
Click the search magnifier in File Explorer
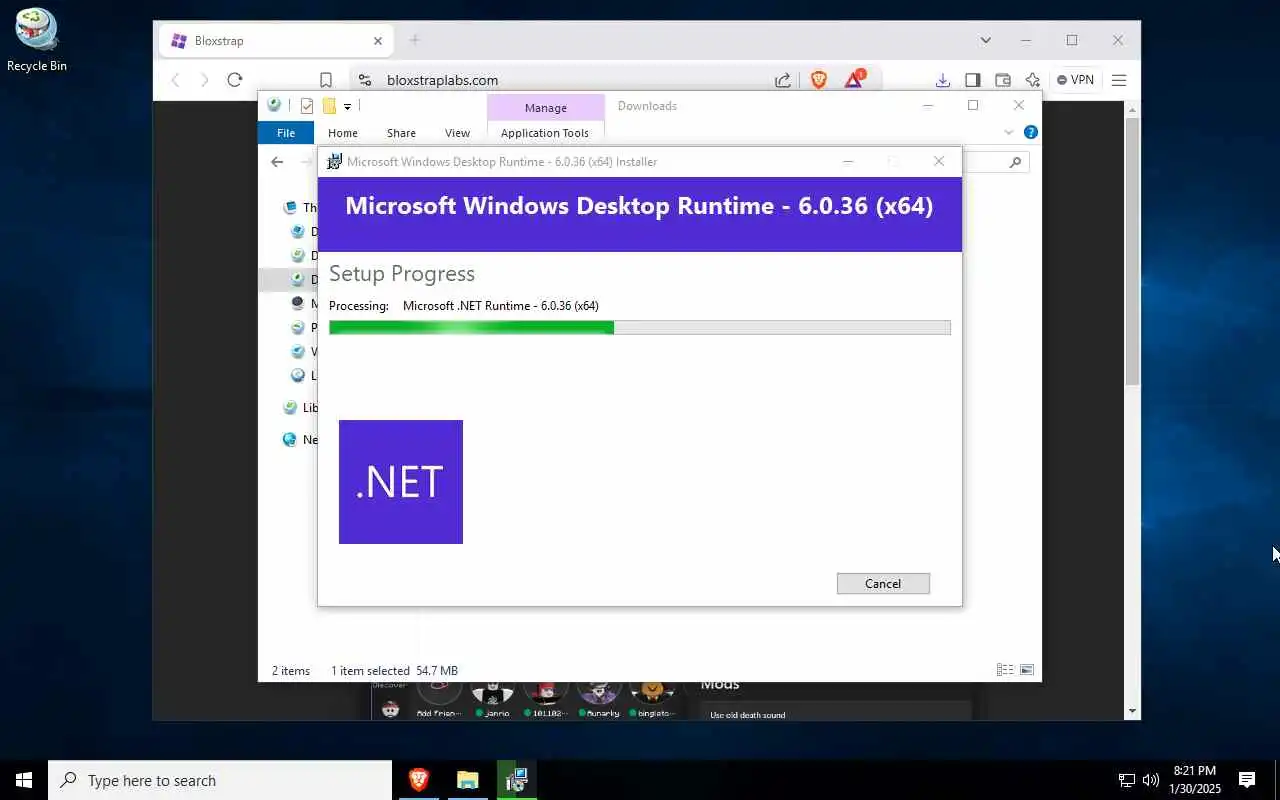pyautogui.click(x=1015, y=162)
